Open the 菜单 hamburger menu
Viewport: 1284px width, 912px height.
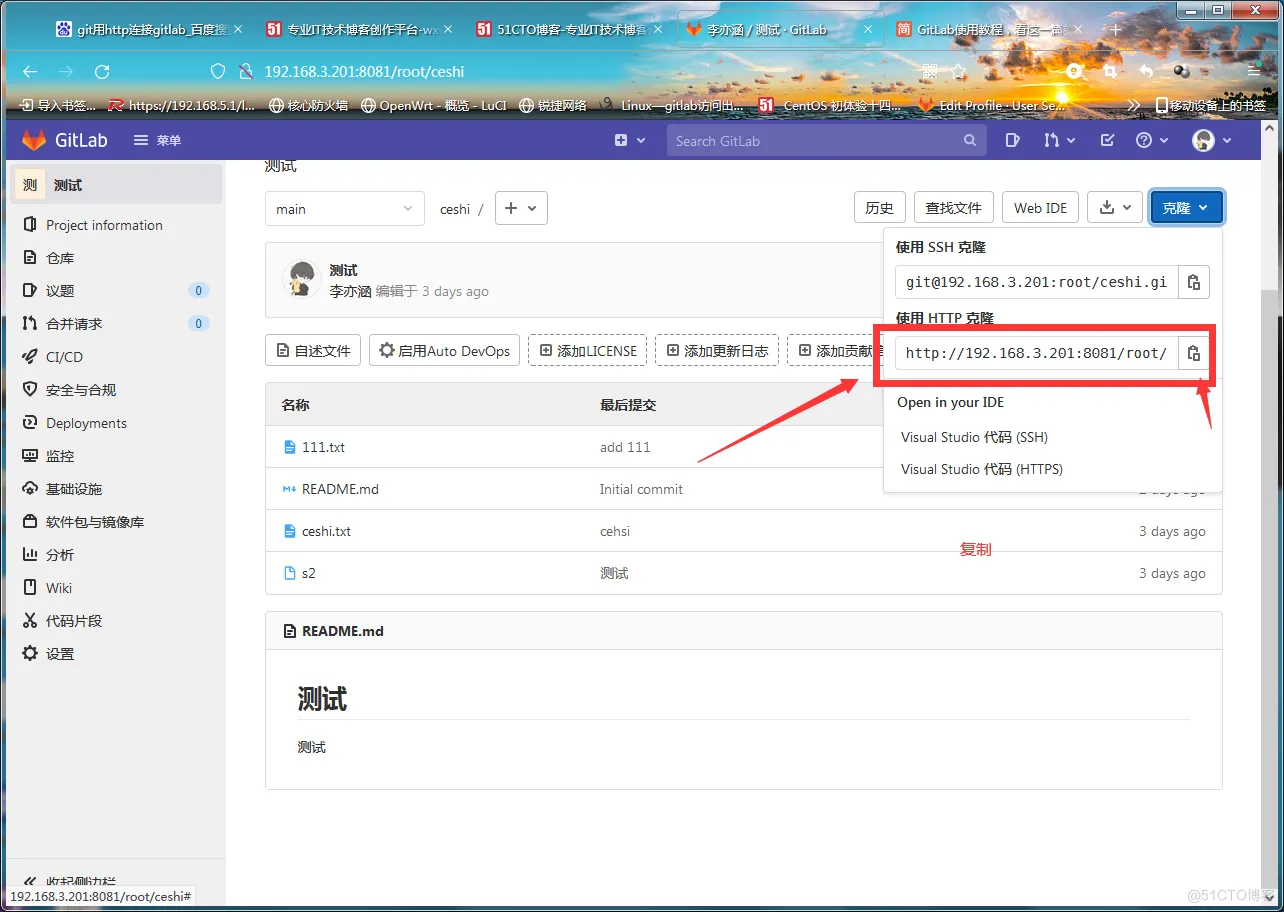click(x=157, y=141)
